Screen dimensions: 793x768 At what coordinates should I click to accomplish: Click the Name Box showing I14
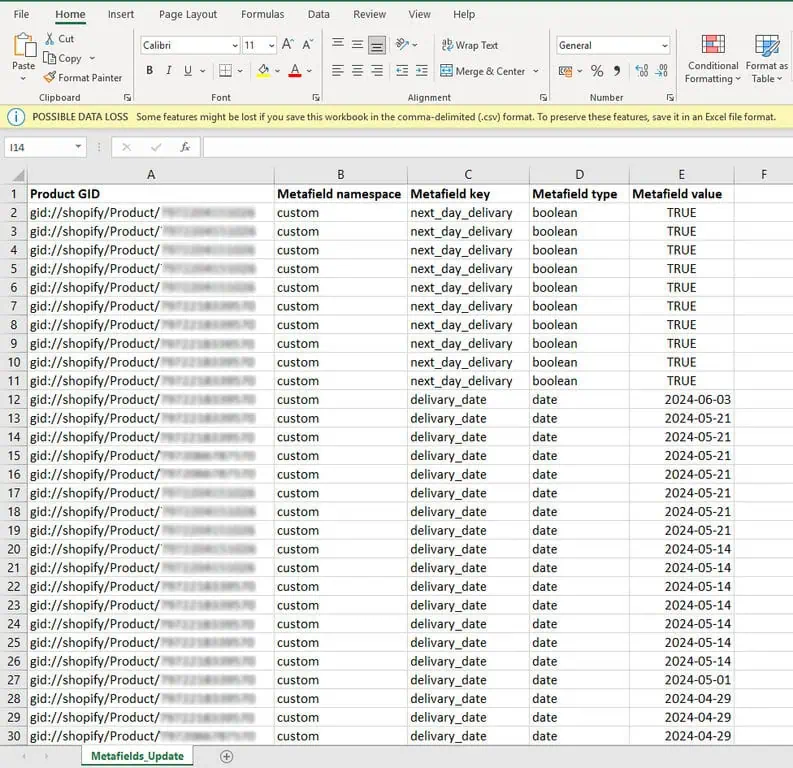[x=38, y=147]
